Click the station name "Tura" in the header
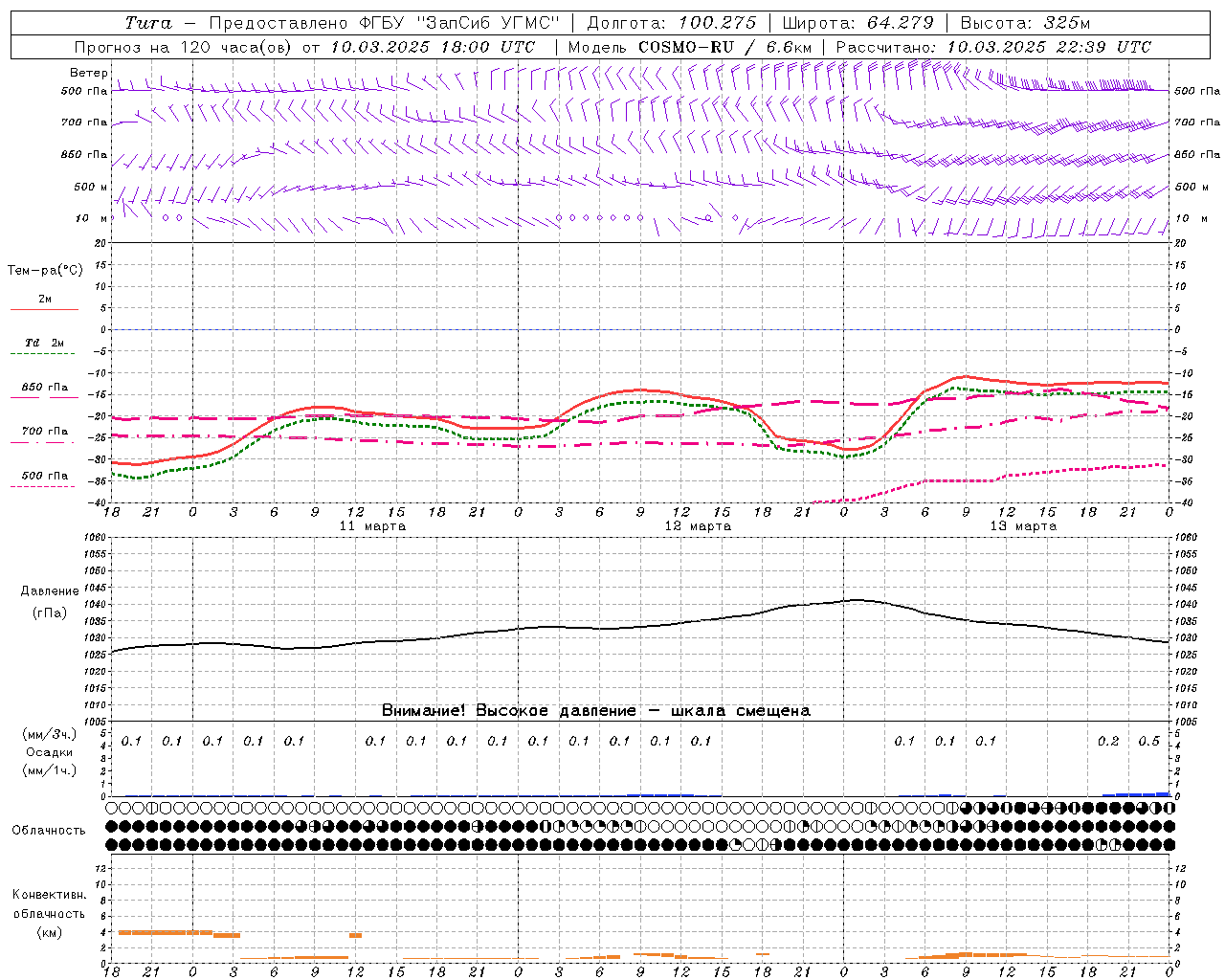Screen dimensions: 1225x980 tap(148, 23)
